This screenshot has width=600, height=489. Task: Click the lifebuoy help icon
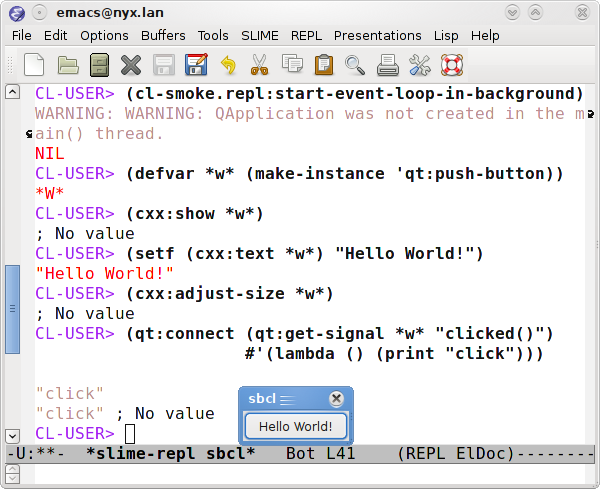click(x=452, y=66)
